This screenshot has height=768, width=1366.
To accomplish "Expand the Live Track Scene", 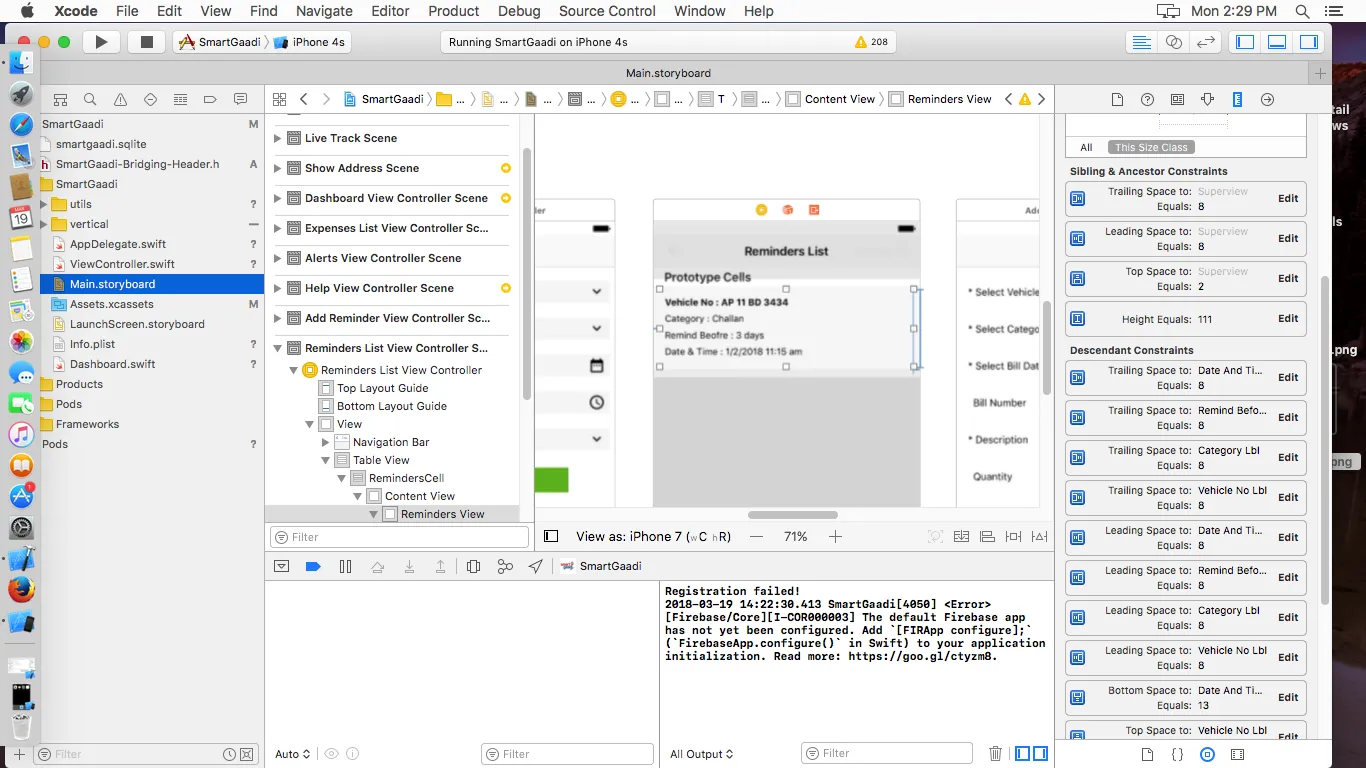I will click(x=277, y=138).
